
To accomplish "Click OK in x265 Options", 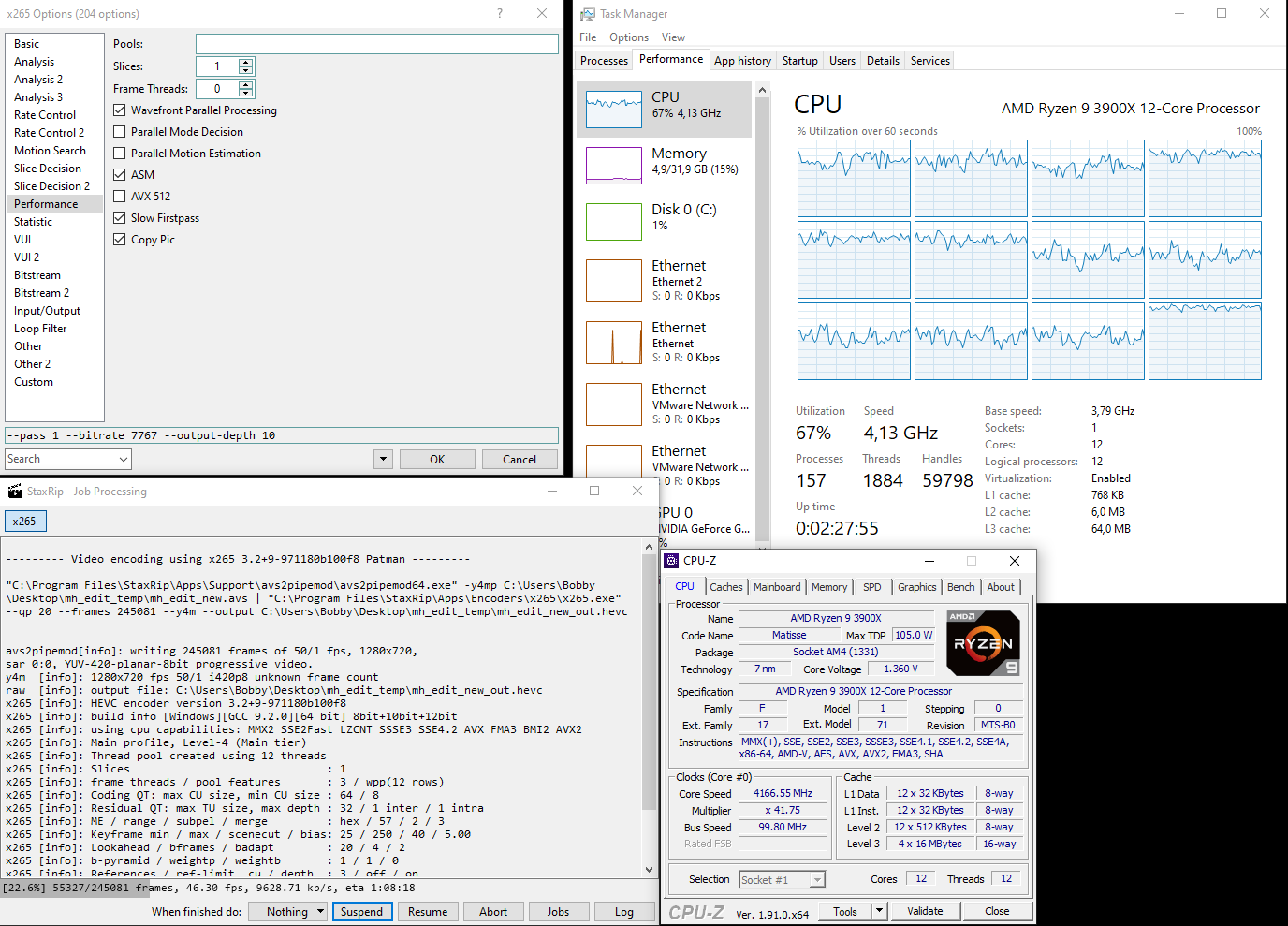I will tap(437, 460).
